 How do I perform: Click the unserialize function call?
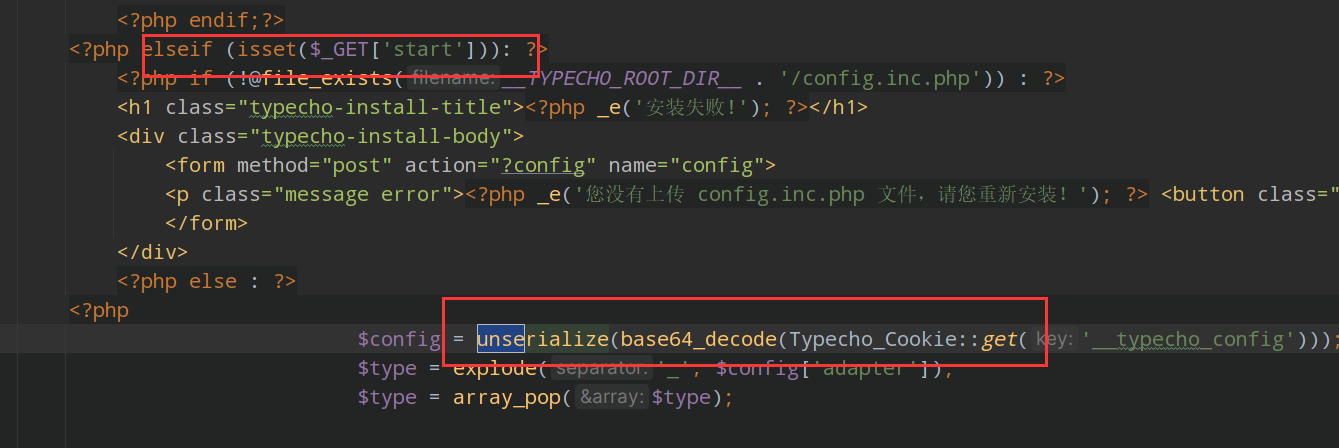tap(542, 339)
